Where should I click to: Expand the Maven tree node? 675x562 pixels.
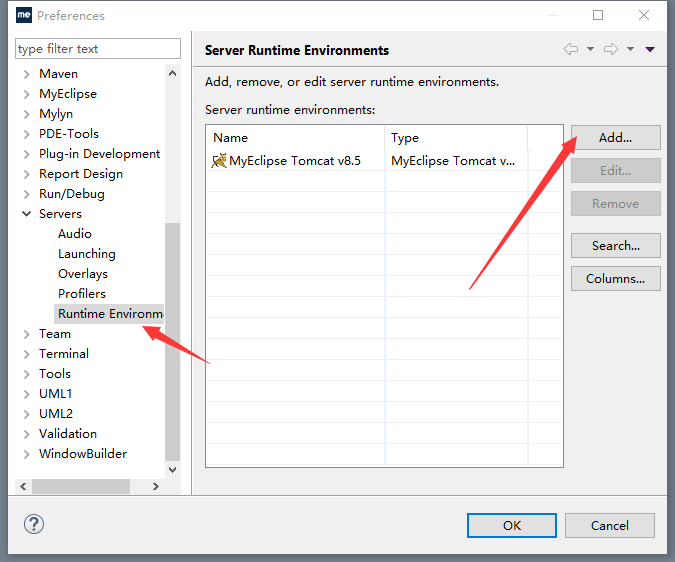[26, 74]
